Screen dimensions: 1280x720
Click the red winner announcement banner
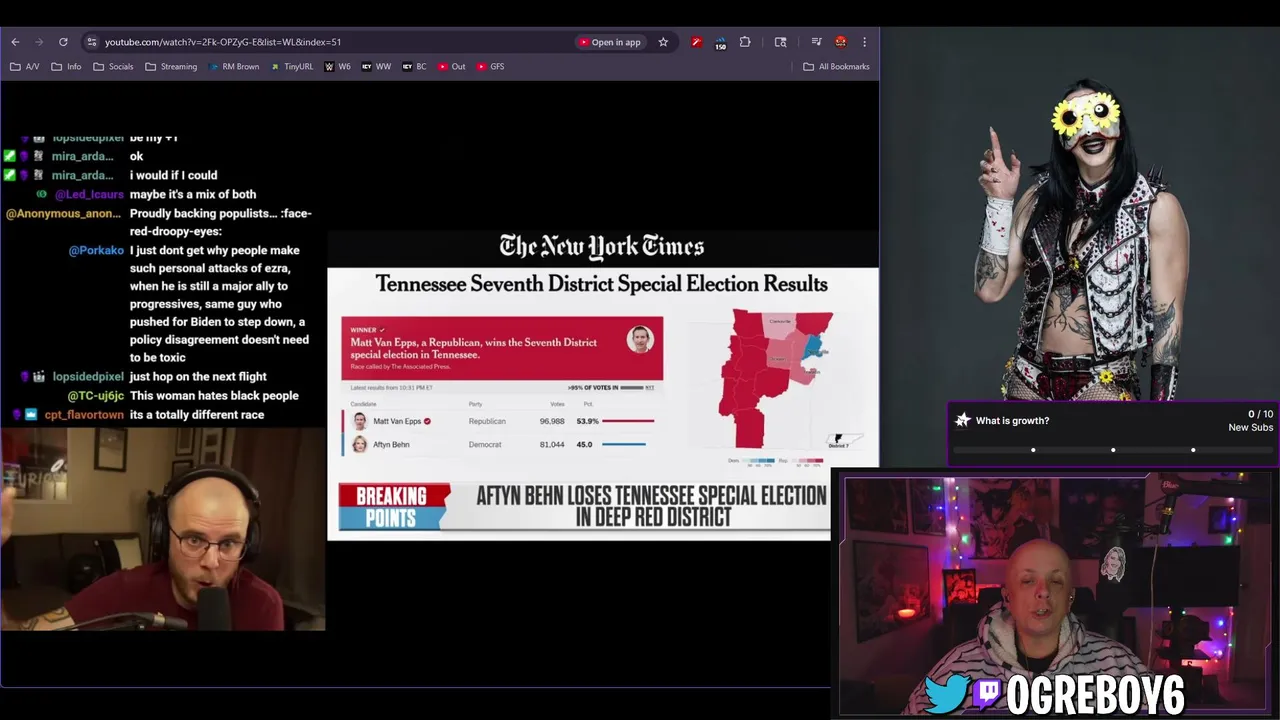click(502, 349)
